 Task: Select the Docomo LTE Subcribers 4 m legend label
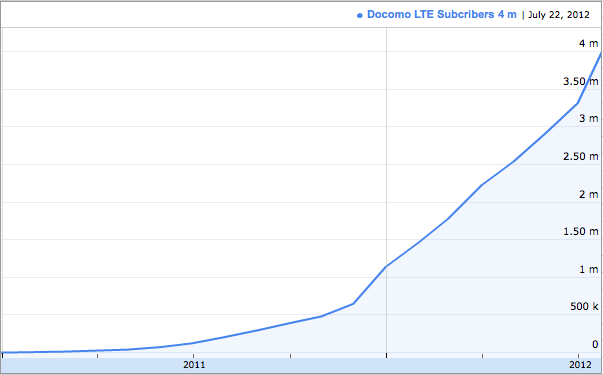pos(442,15)
